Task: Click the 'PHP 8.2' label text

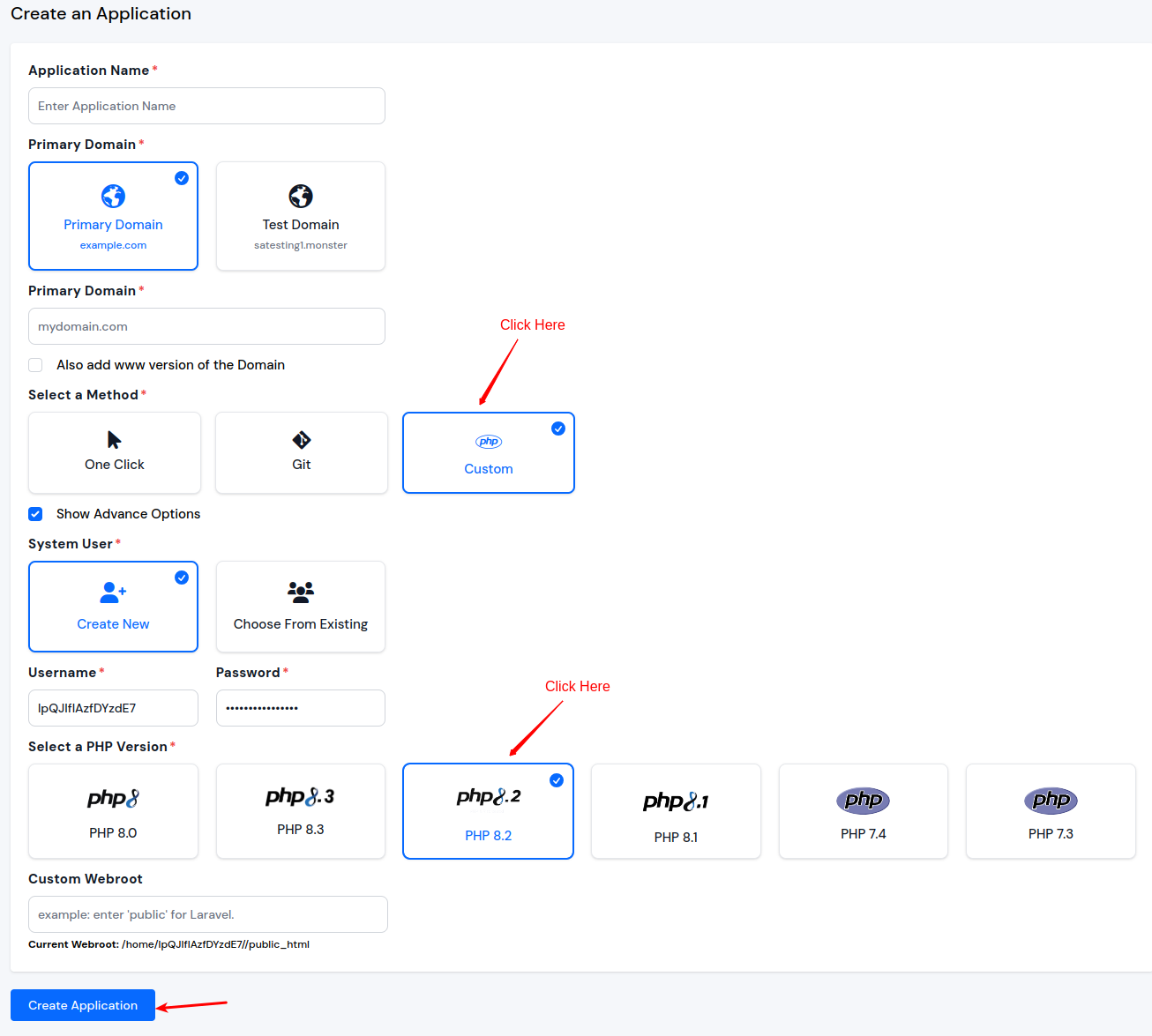Action: [x=489, y=836]
